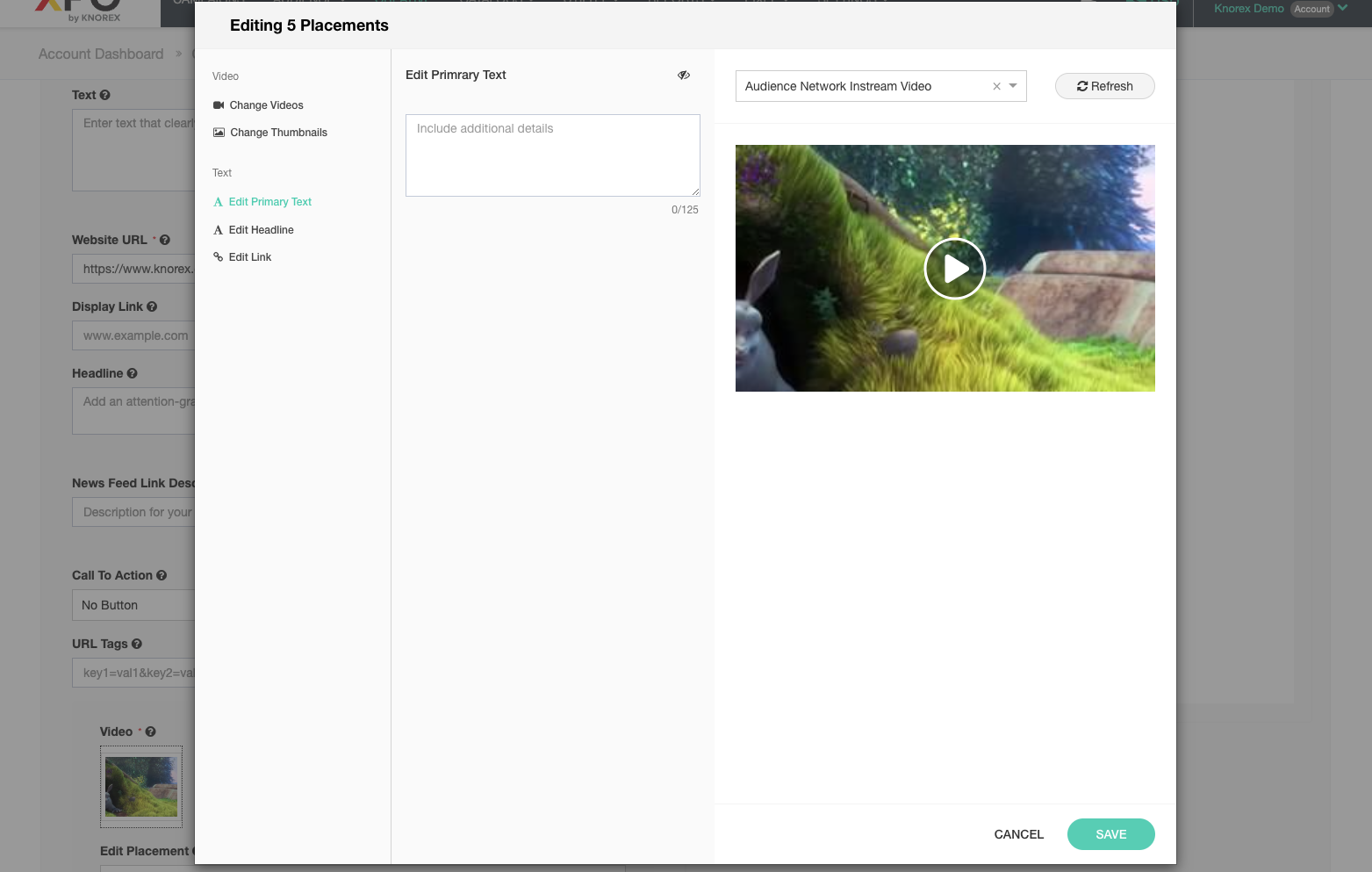
Task: Select the video thumbnail under Video label
Action: 141,786
